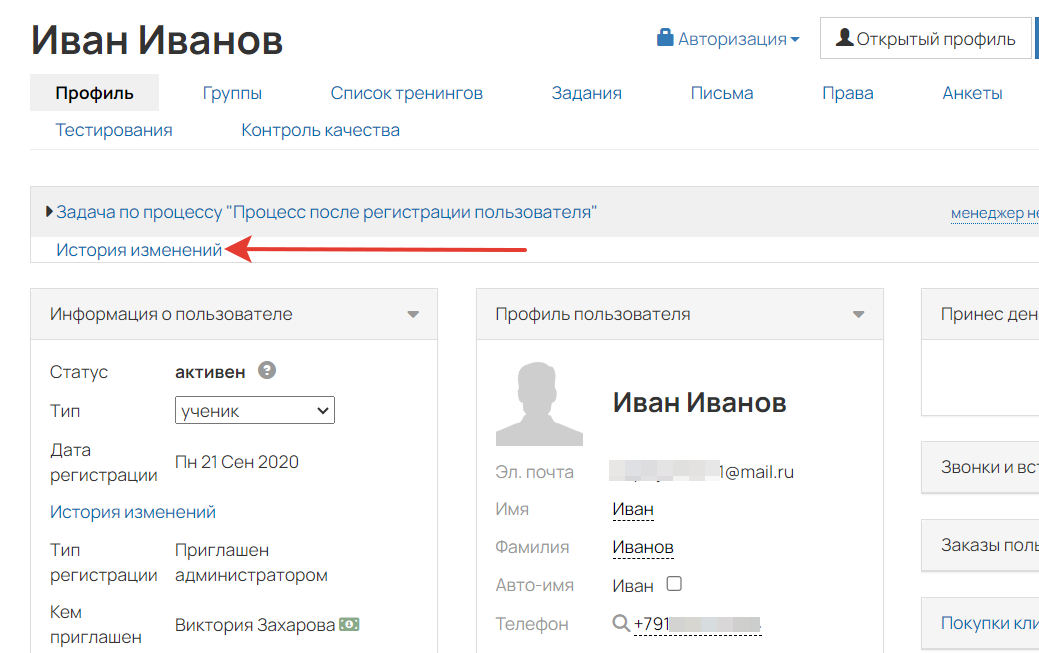This screenshot has height=653, width=1039.
Task: Click the Открытый профиль button
Action: [x=925, y=38]
